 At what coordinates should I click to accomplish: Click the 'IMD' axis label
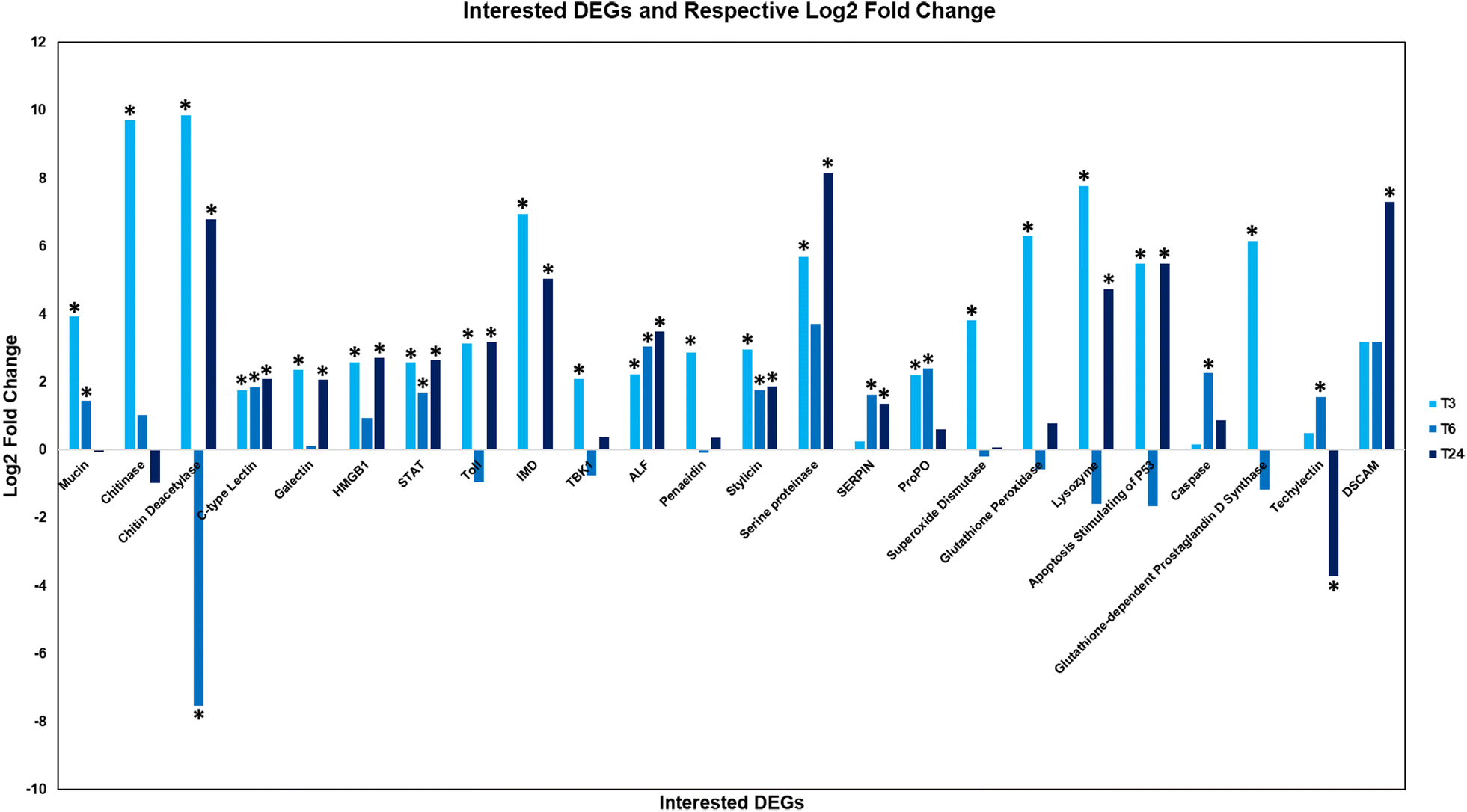pos(527,471)
